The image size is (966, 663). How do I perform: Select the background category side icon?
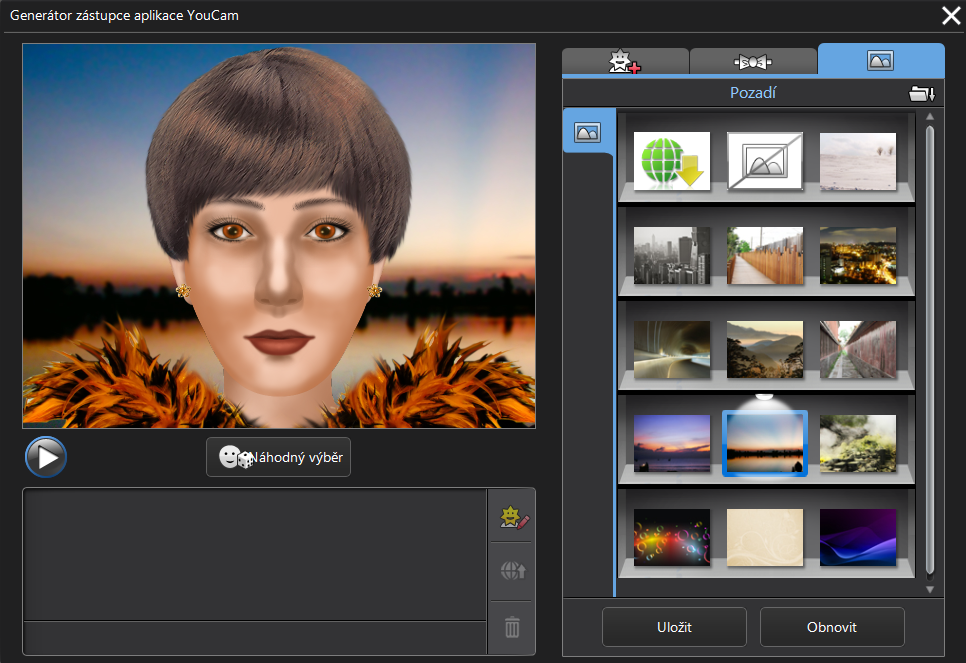point(588,132)
